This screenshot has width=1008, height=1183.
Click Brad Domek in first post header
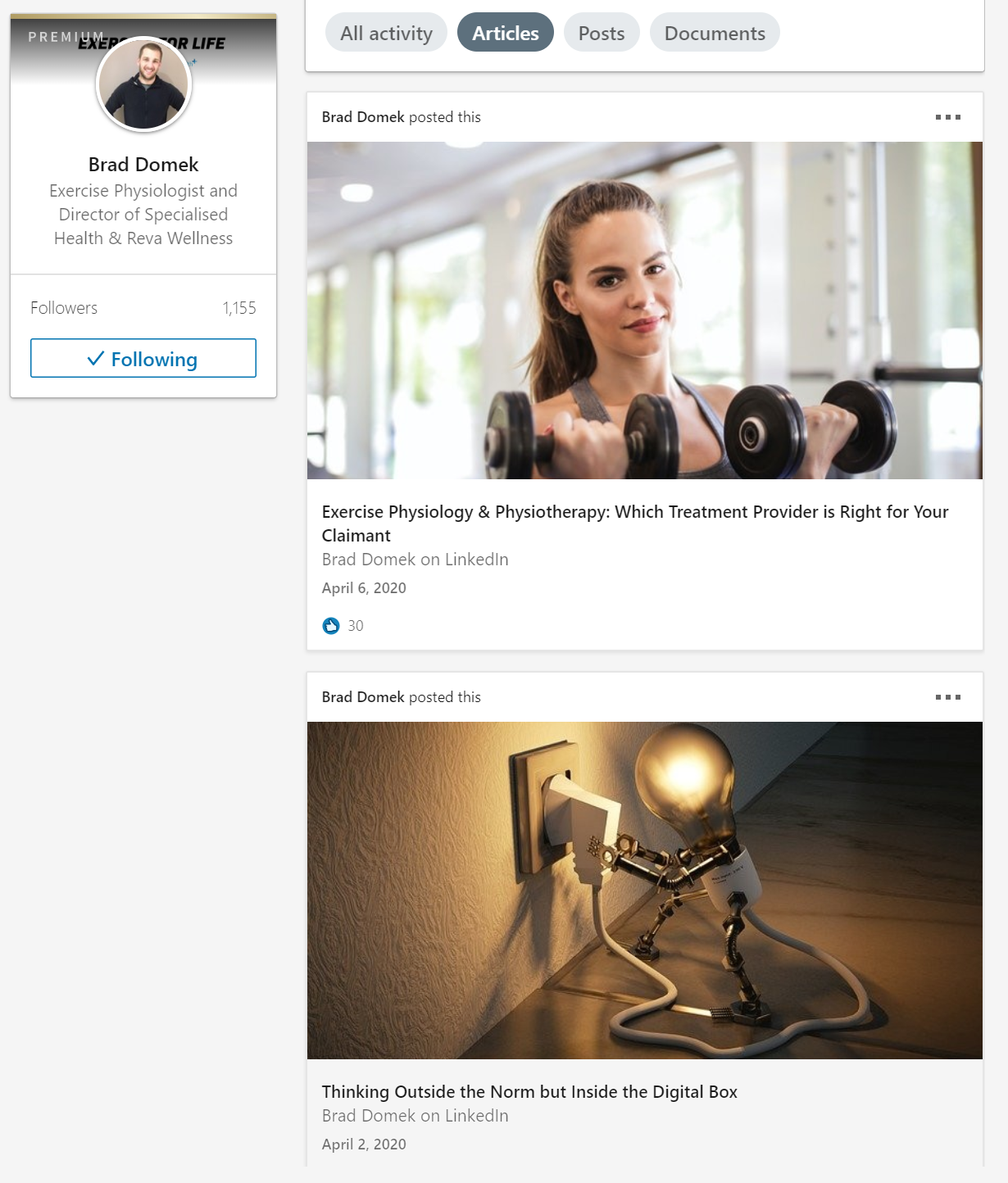363,117
